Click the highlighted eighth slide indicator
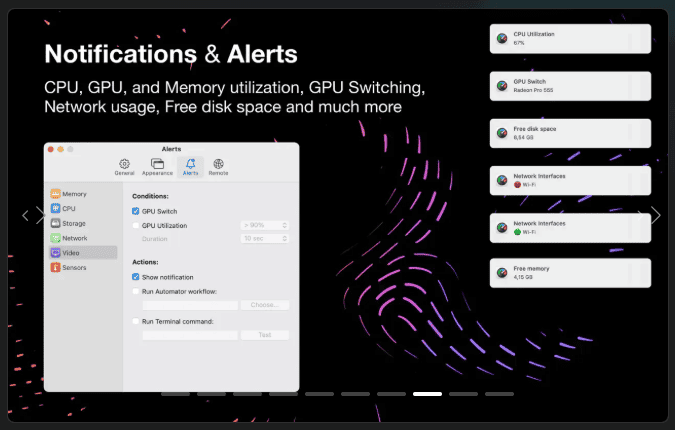The width and height of the screenshot is (675, 430). pos(427,394)
